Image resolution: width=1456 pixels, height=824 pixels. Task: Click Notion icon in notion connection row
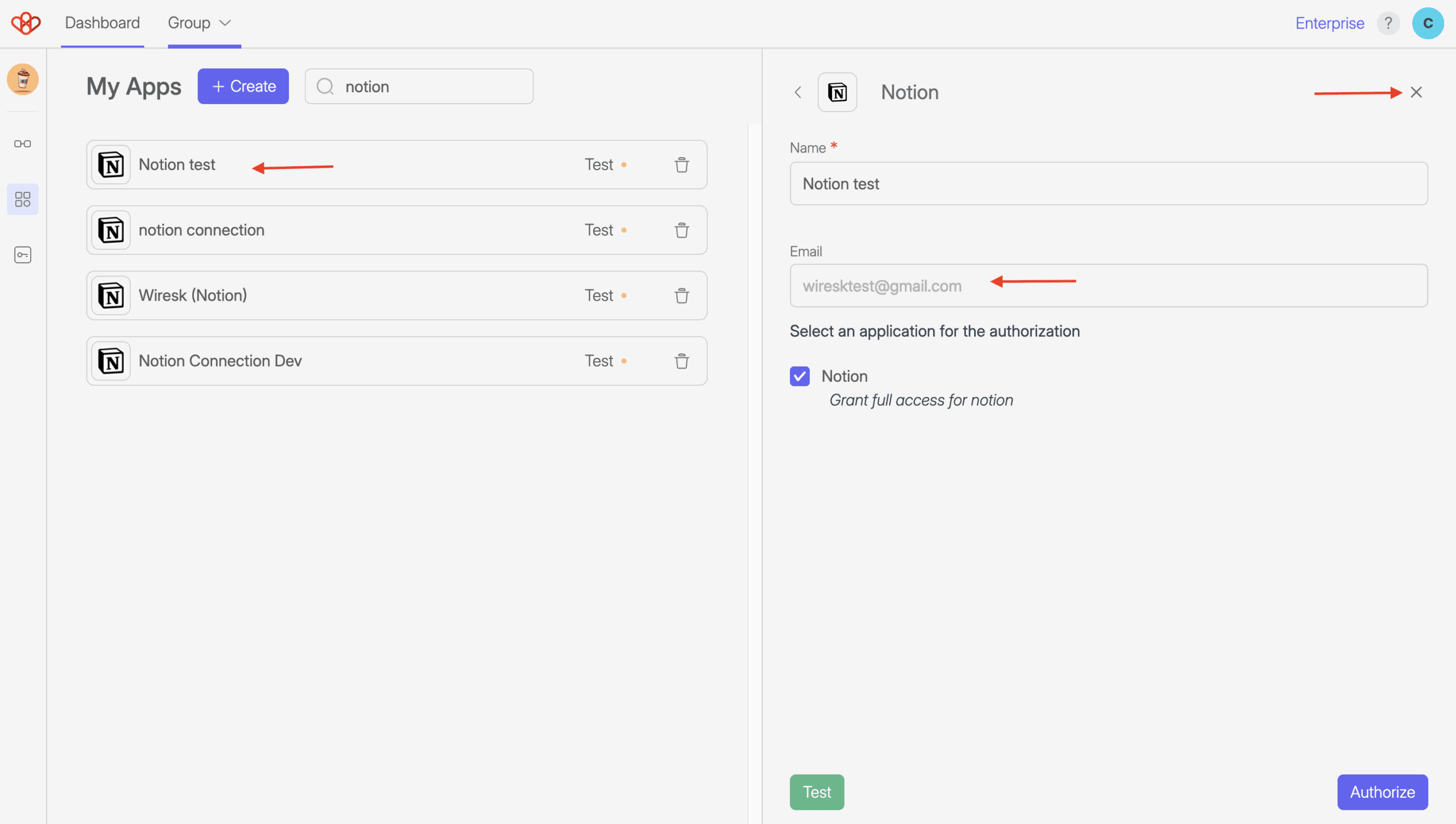pyautogui.click(x=111, y=230)
